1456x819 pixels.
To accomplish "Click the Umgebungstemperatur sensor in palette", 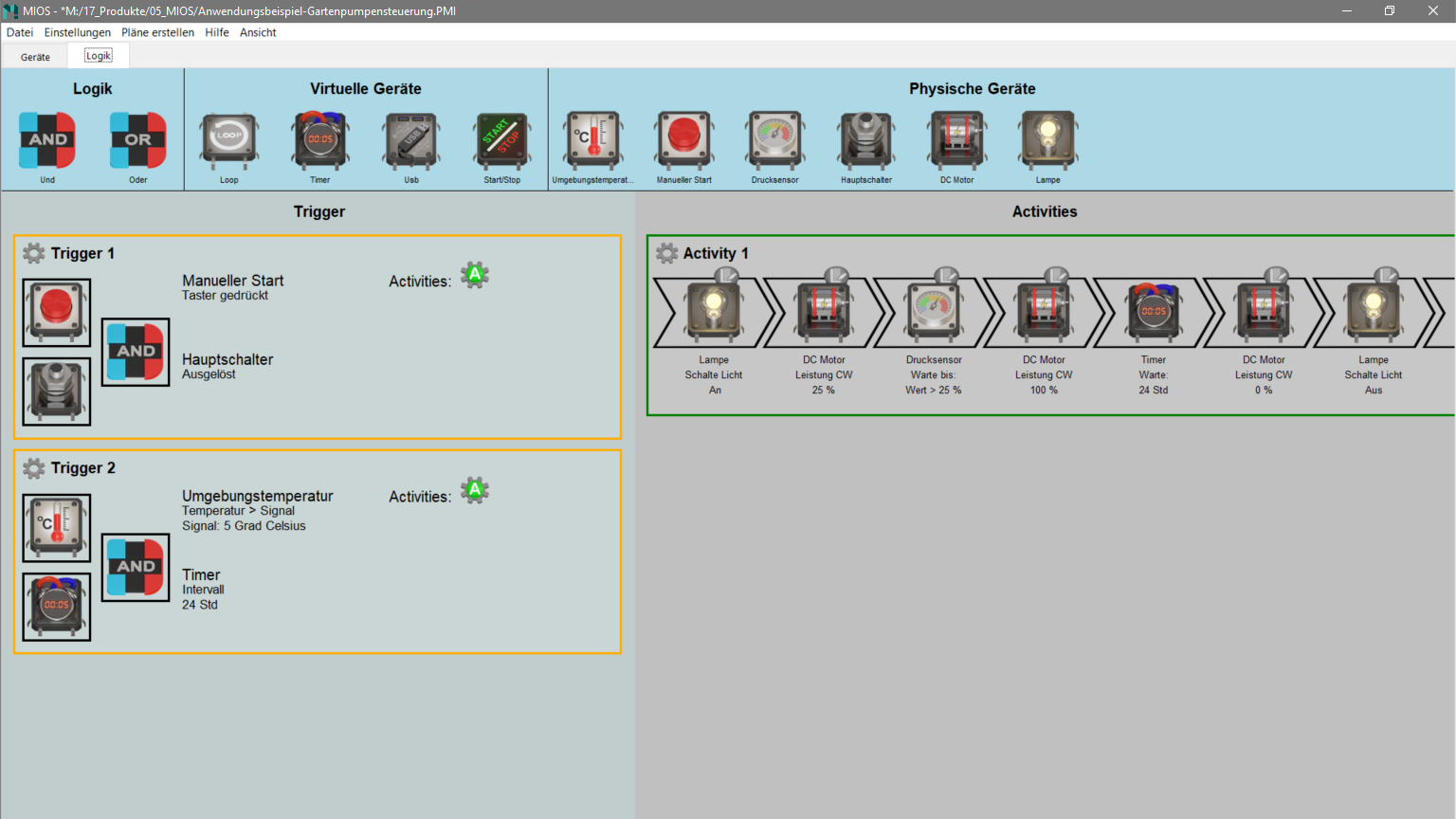I will click(x=592, y=140).
